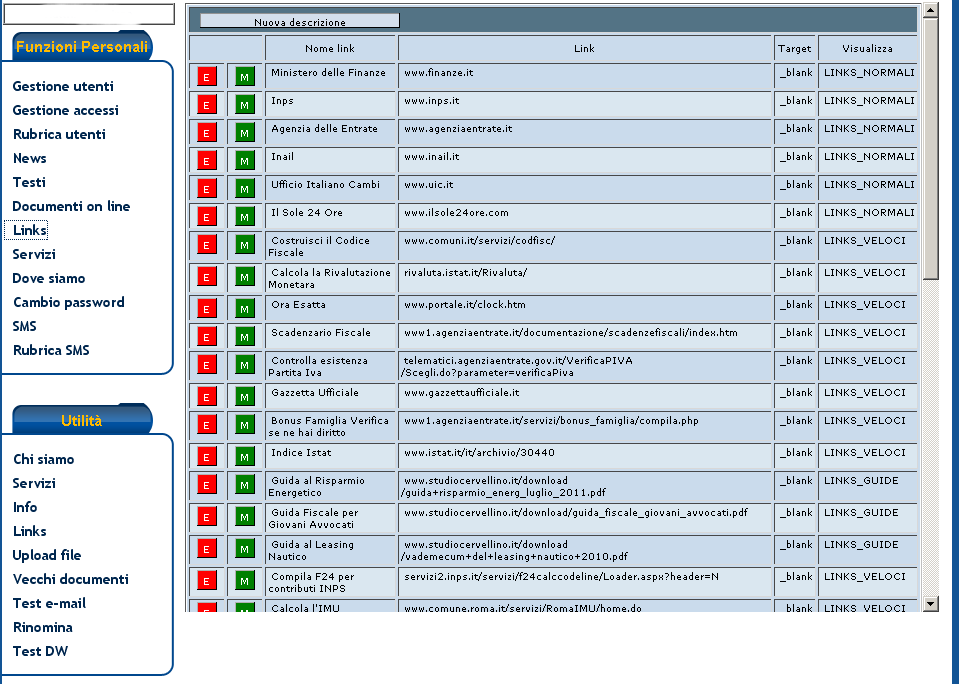Click green M icon for Il Sole 24 Ore
959x684 pixels.
(245, 217)
